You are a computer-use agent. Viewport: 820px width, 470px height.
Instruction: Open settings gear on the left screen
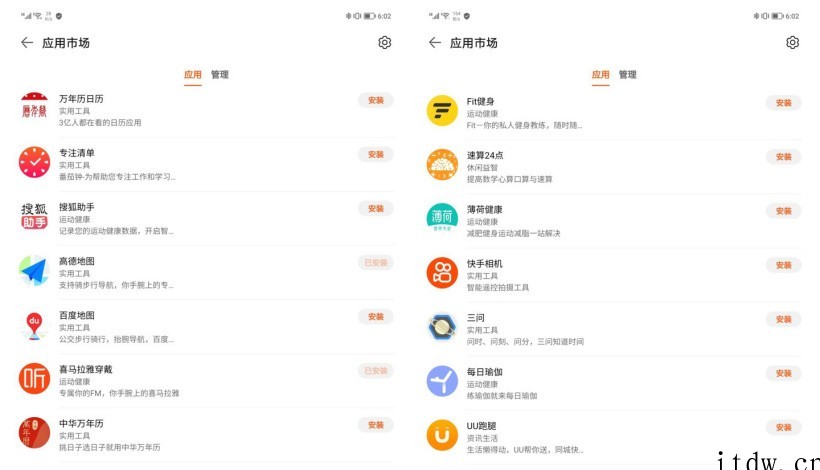(x=385, y=43)
